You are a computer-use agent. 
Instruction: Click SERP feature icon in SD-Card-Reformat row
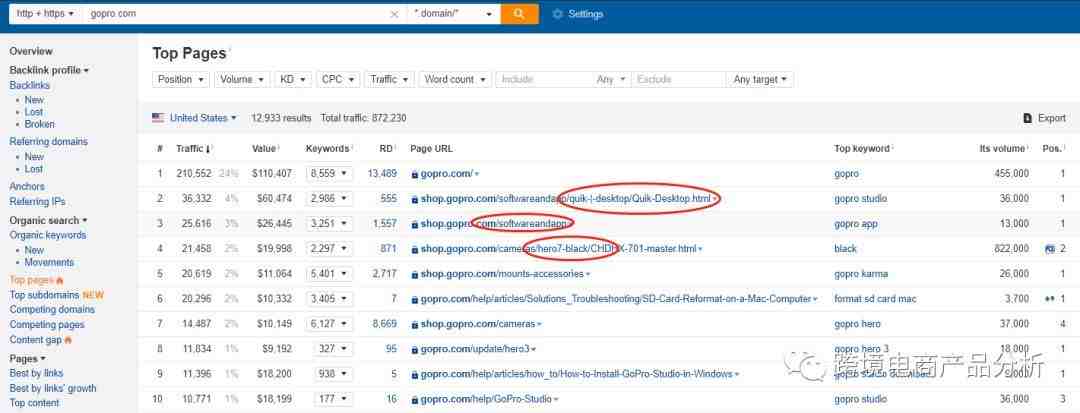click(x=1050, y=299)
